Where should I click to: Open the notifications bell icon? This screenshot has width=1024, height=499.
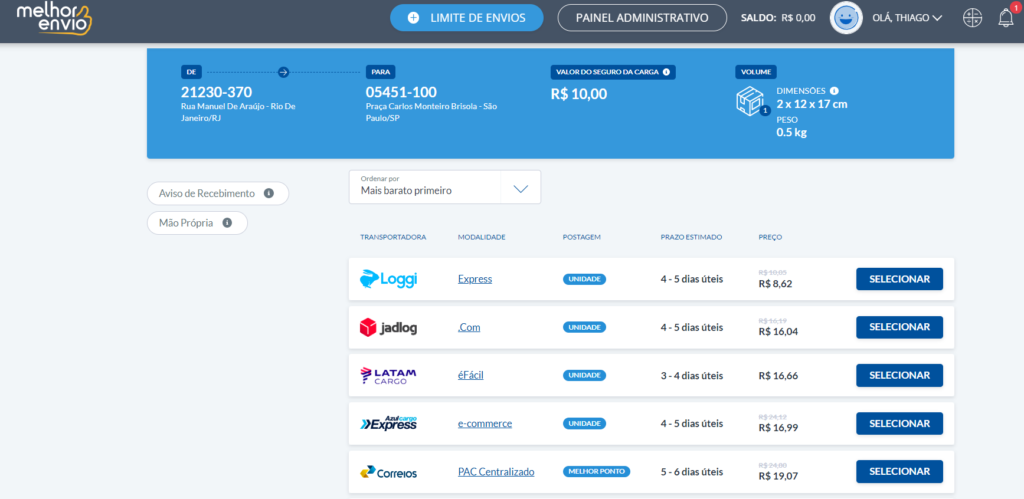tap(1006, 18)
